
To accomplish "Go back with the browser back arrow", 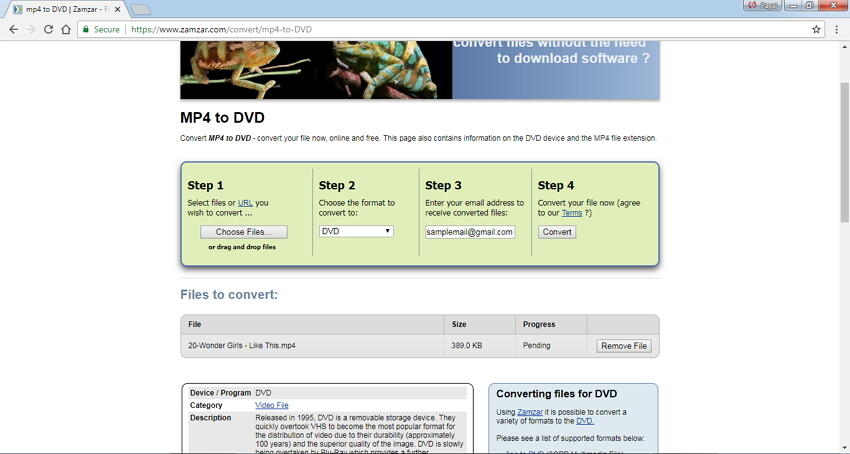I will (x=14, y=29).
